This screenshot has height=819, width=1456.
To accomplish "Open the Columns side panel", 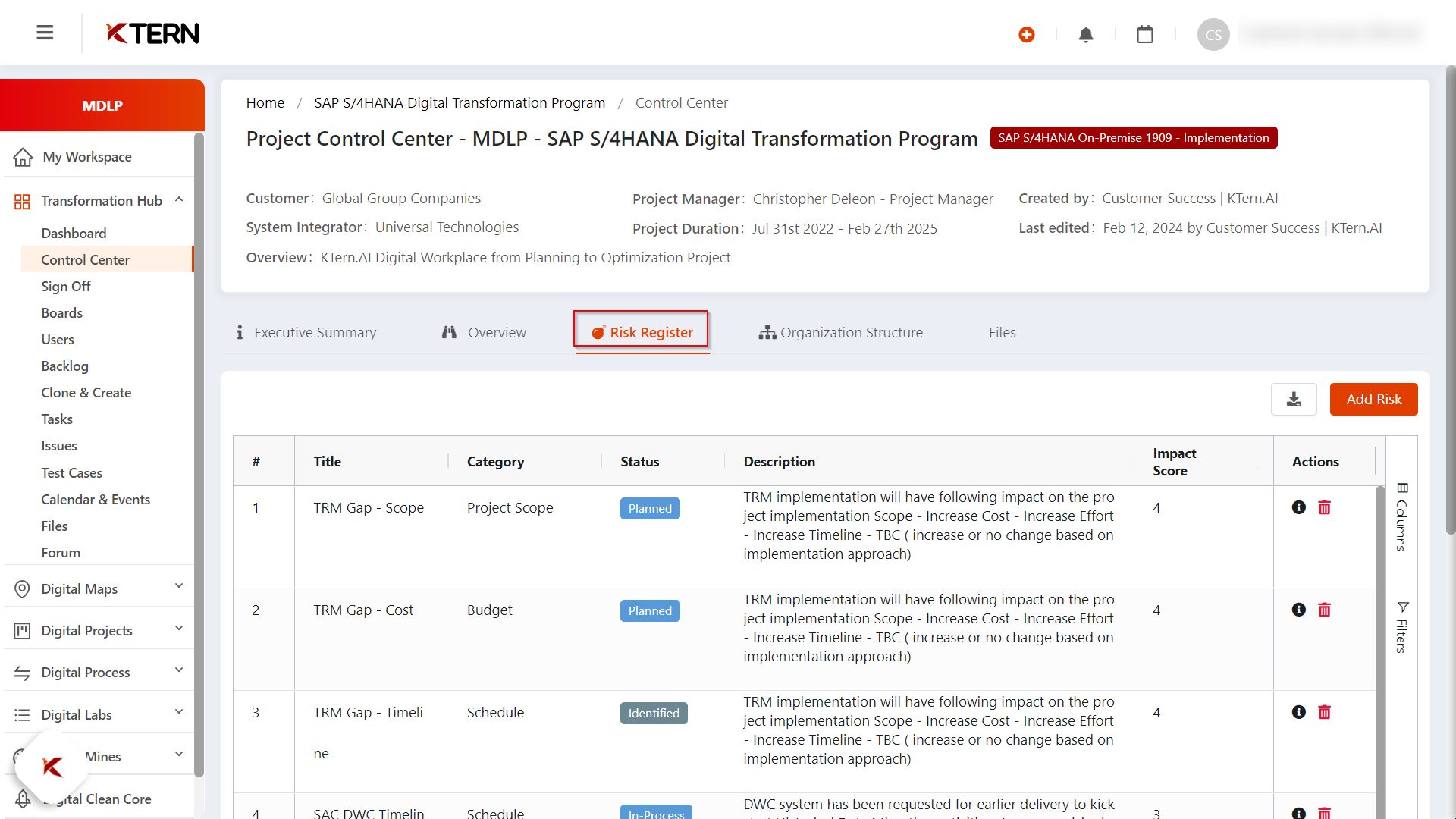I will click(x=1402, y=516).
